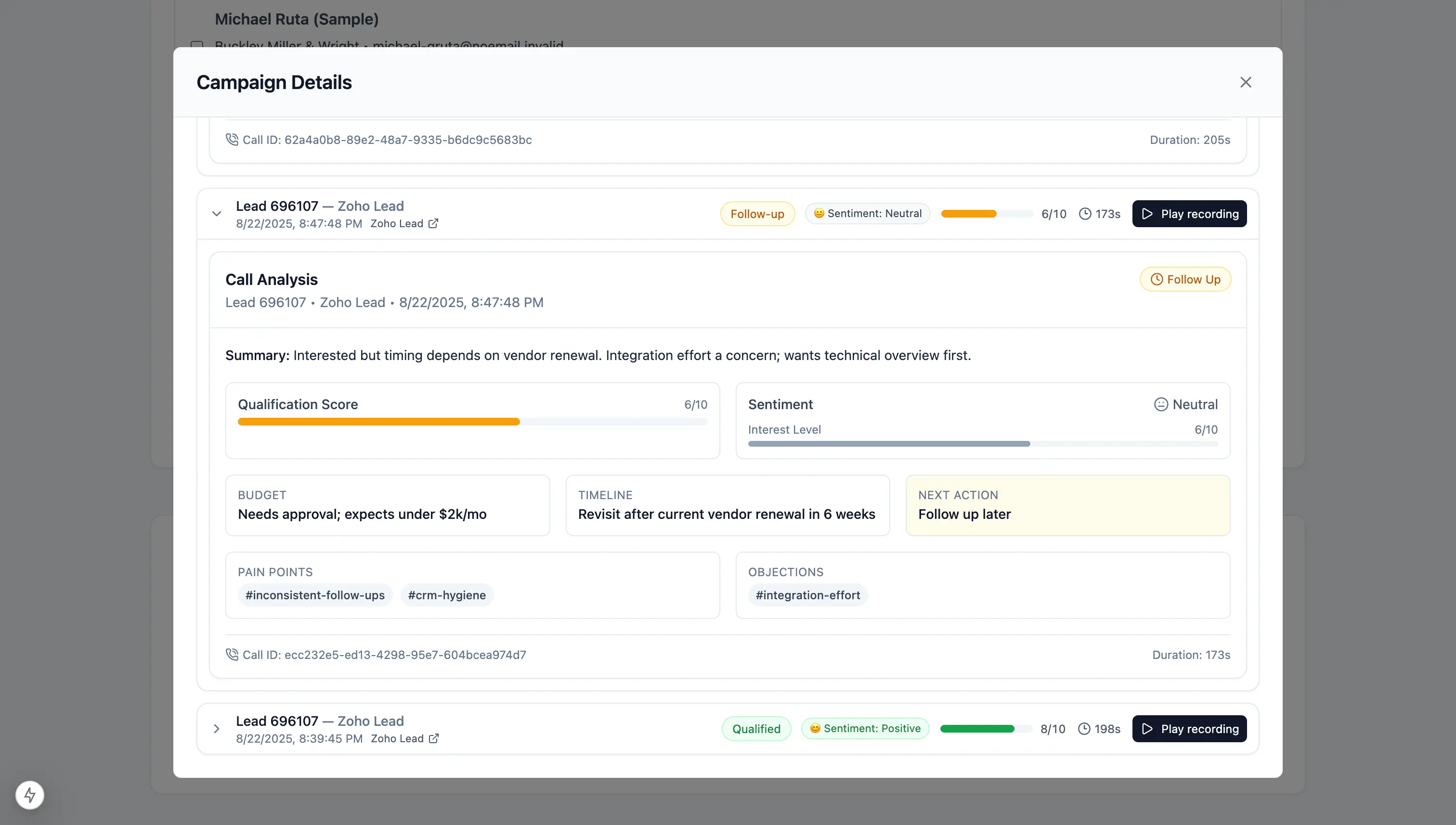Click the neutral face icon in Sentiment card

point(1161,404)
